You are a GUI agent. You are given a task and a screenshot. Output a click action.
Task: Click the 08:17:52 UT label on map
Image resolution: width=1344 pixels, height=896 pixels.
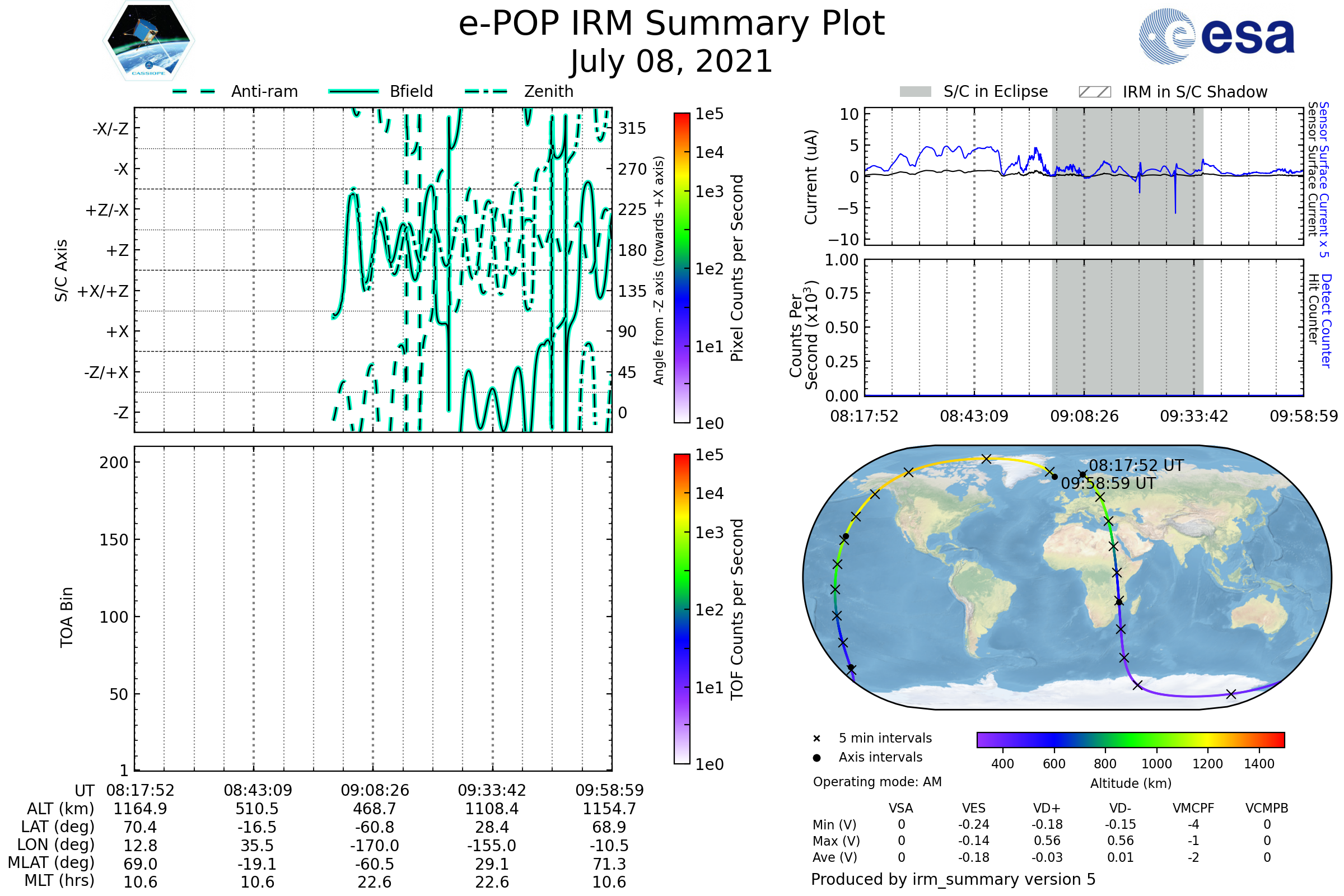tap(1136, 466)
